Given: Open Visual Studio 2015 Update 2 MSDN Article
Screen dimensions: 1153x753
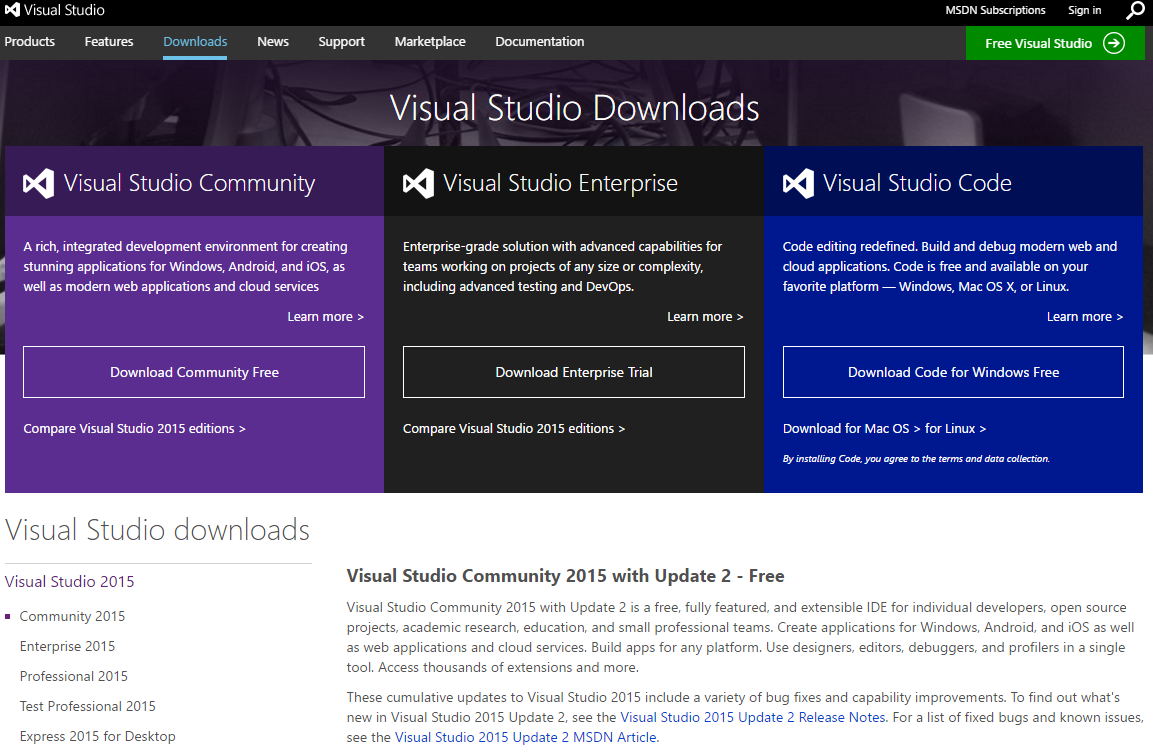Looking at the screenshot, I should click(525, 737).
